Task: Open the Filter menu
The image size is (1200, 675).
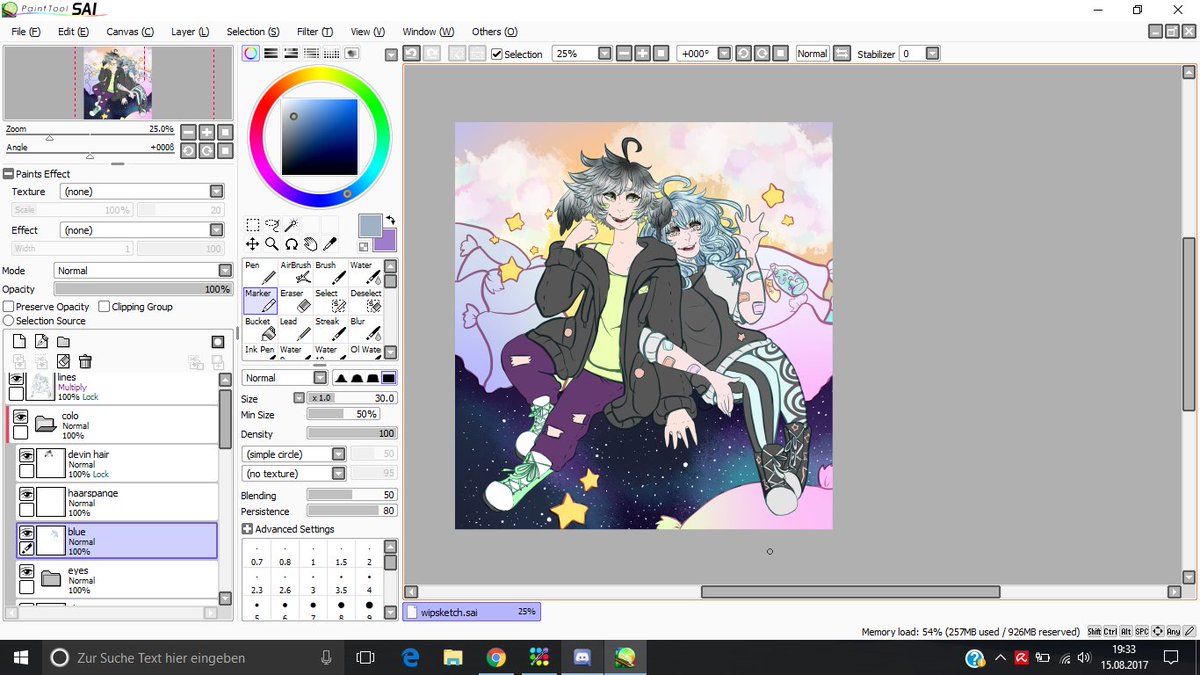Action: (x=314, y=32)
